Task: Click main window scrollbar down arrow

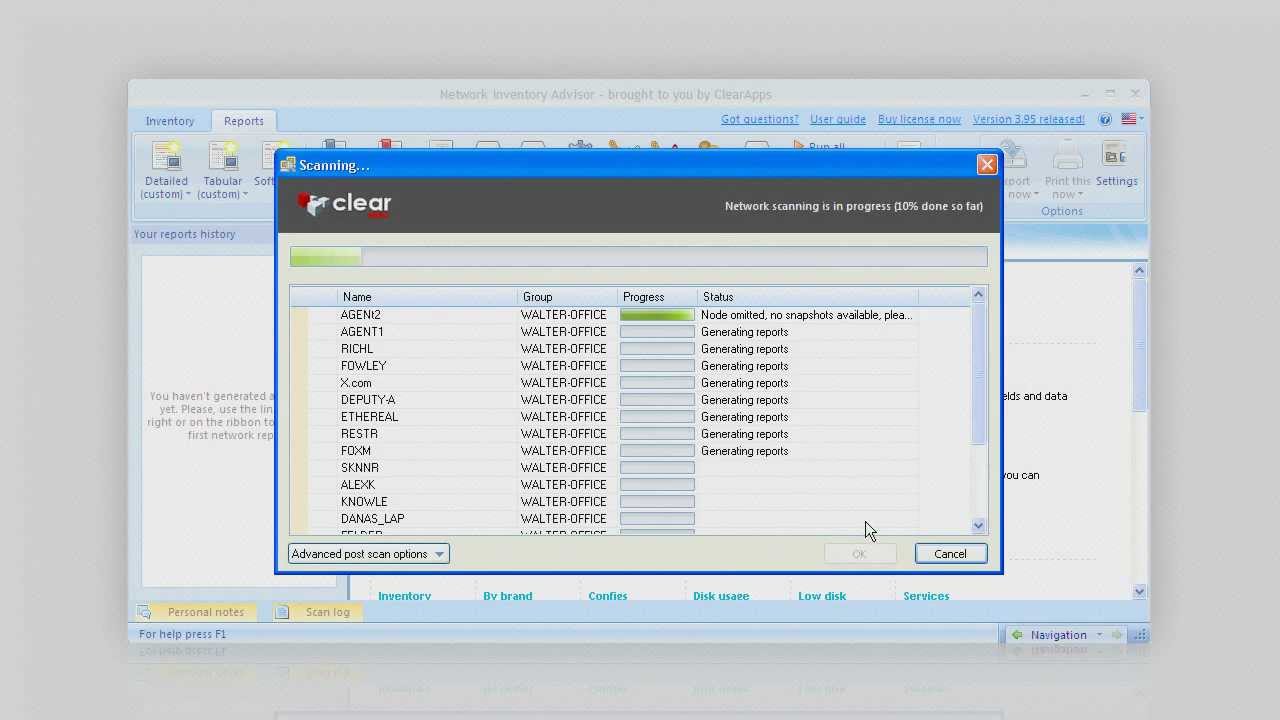Action: click(1139, 592)
